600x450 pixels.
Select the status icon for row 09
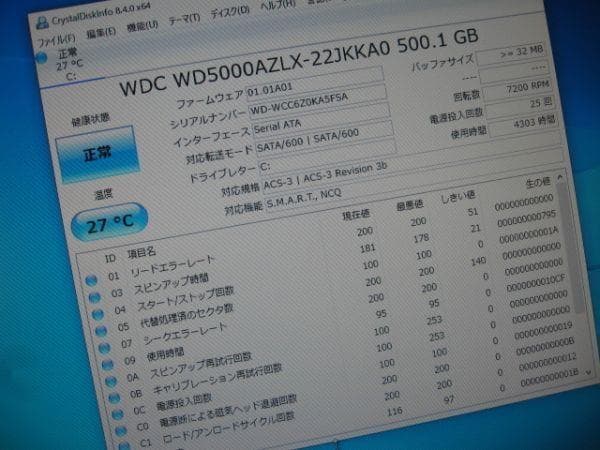[108, 364]
